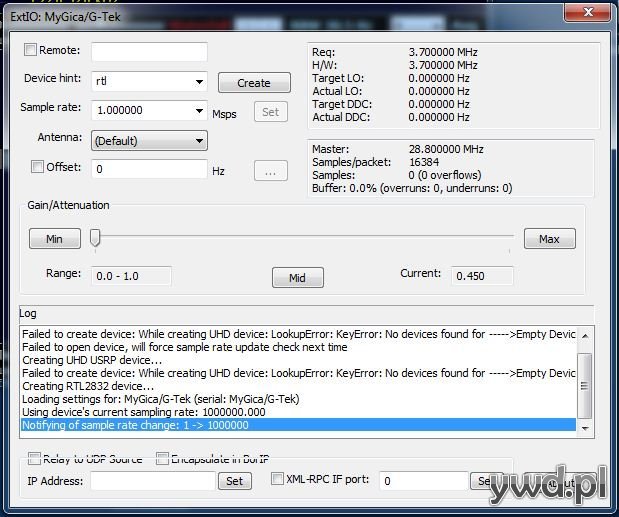Enable the Remote checkbox
Screen dimensions: 619x517
[x=30, y=50]
